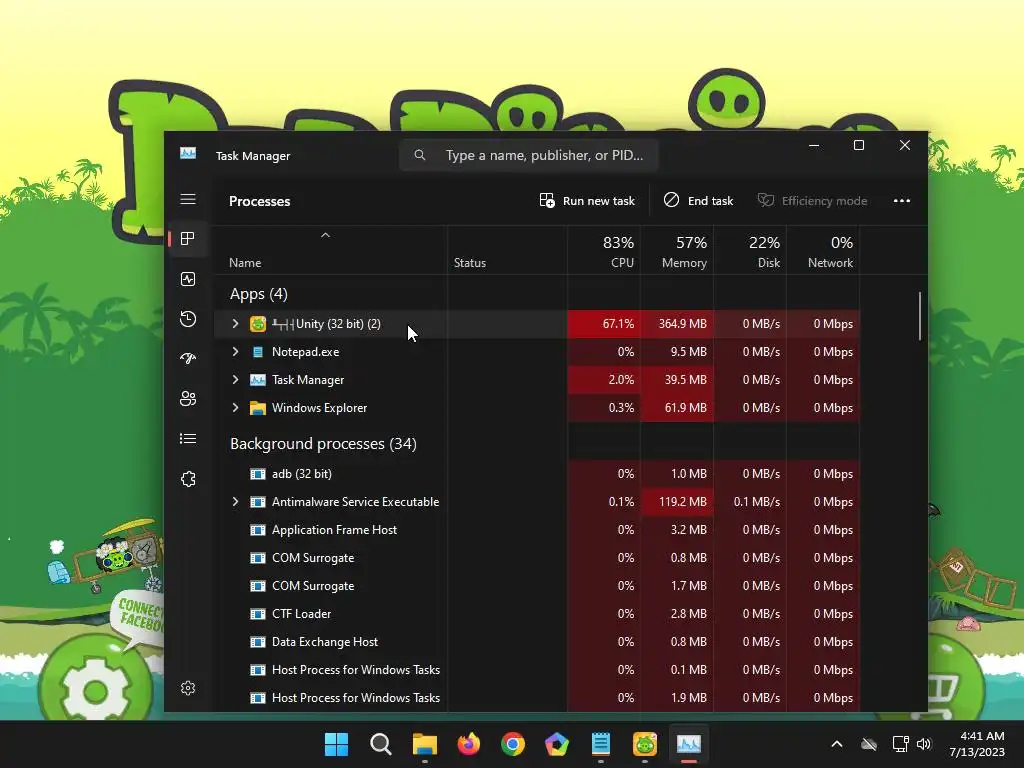The width and height of the screenshot is (1024, 768).
Task: Click the 61.9 MB Windows Explorer memory cell
Action: coord(677,408)
